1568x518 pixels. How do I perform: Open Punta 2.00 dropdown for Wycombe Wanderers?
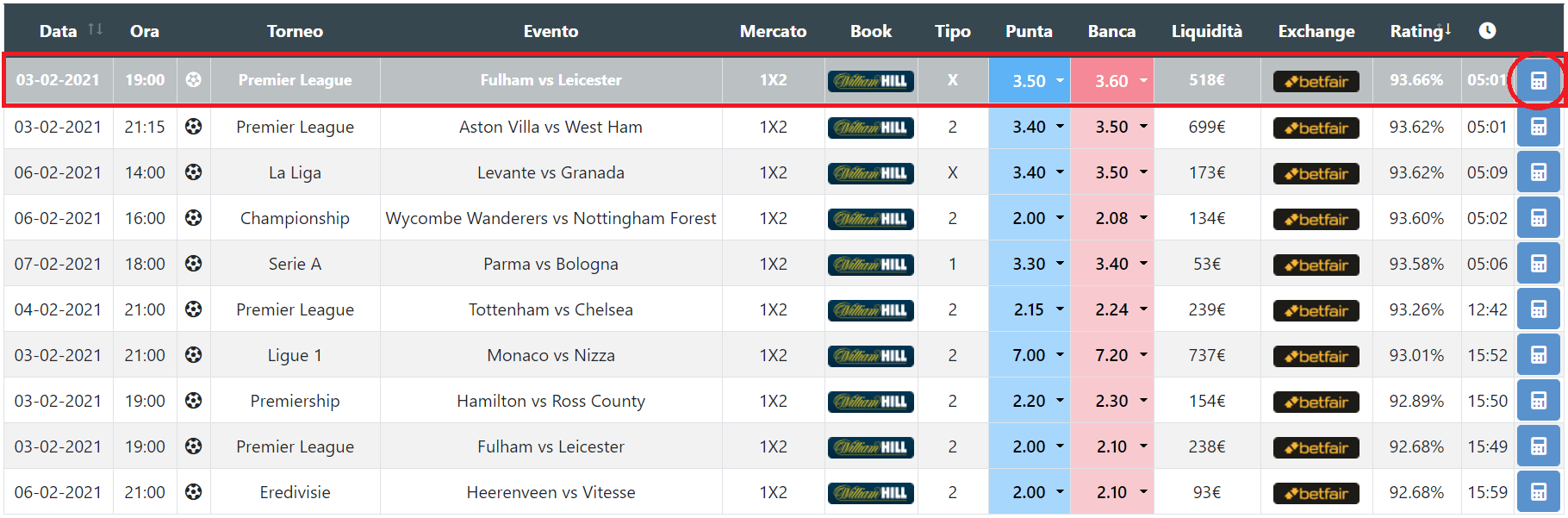(x=1060, y=218)
